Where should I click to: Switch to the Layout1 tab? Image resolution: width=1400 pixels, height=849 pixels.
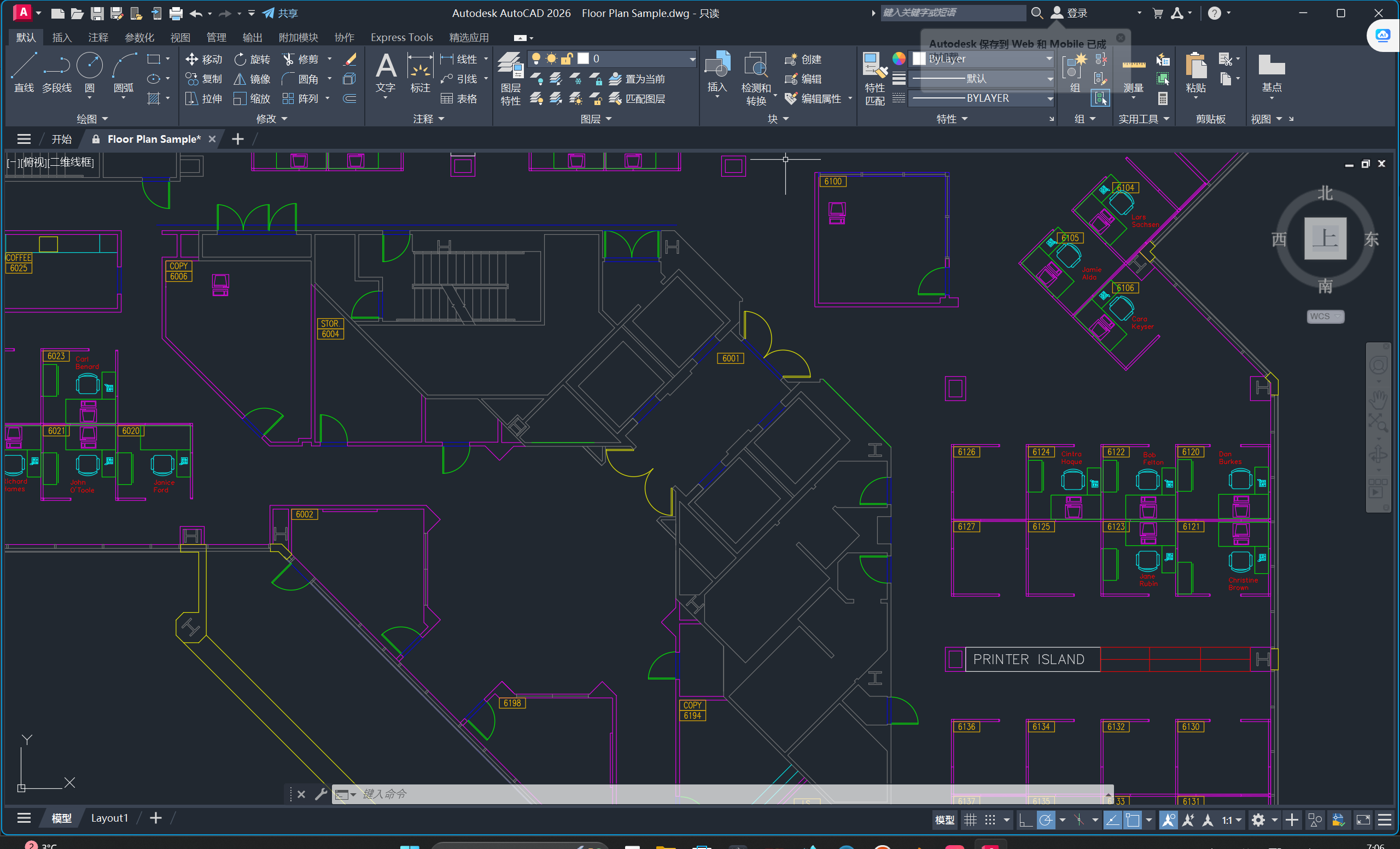109,818
